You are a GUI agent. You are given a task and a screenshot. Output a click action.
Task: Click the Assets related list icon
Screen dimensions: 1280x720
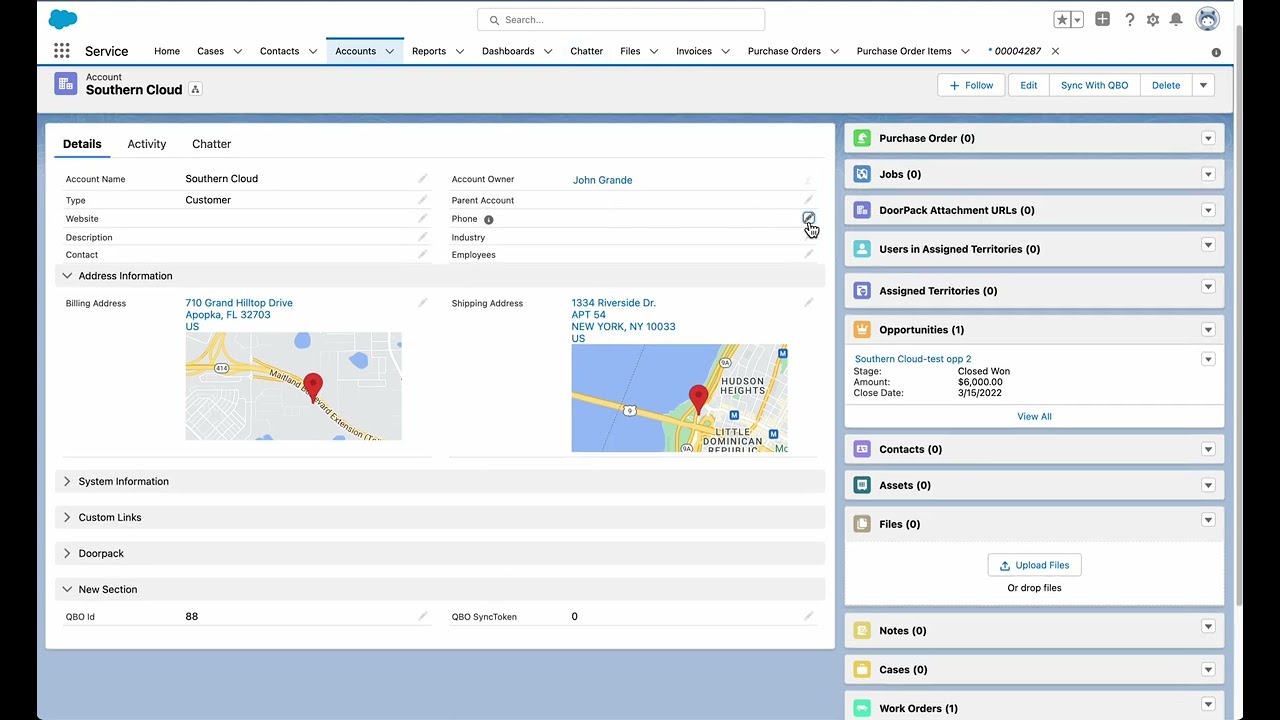click(x=862, y=485)
